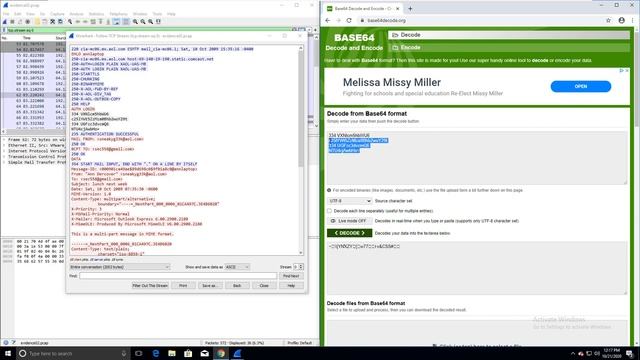
Task: Click Filter Out This Stream button
Action: coord(150,286)
